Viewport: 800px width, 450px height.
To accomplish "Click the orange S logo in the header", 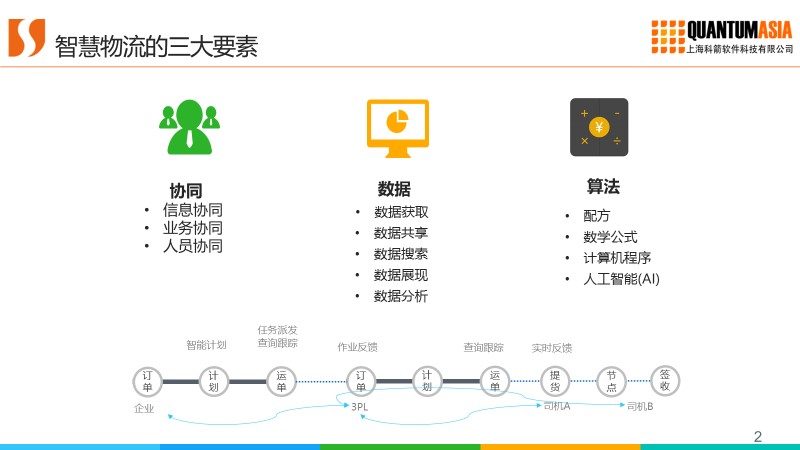I will (27, 38).
